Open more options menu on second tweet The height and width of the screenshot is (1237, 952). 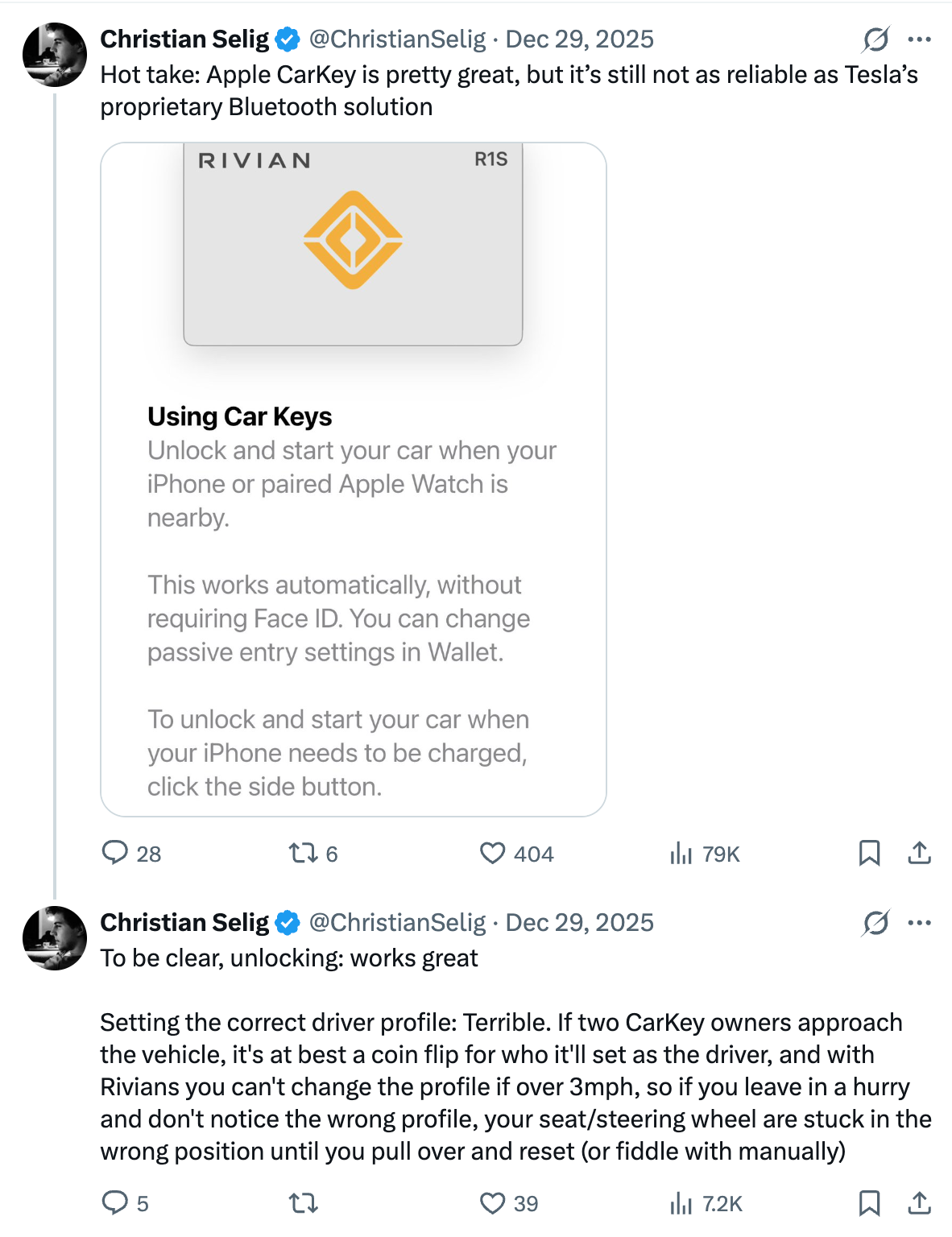[x=919, y=922]
